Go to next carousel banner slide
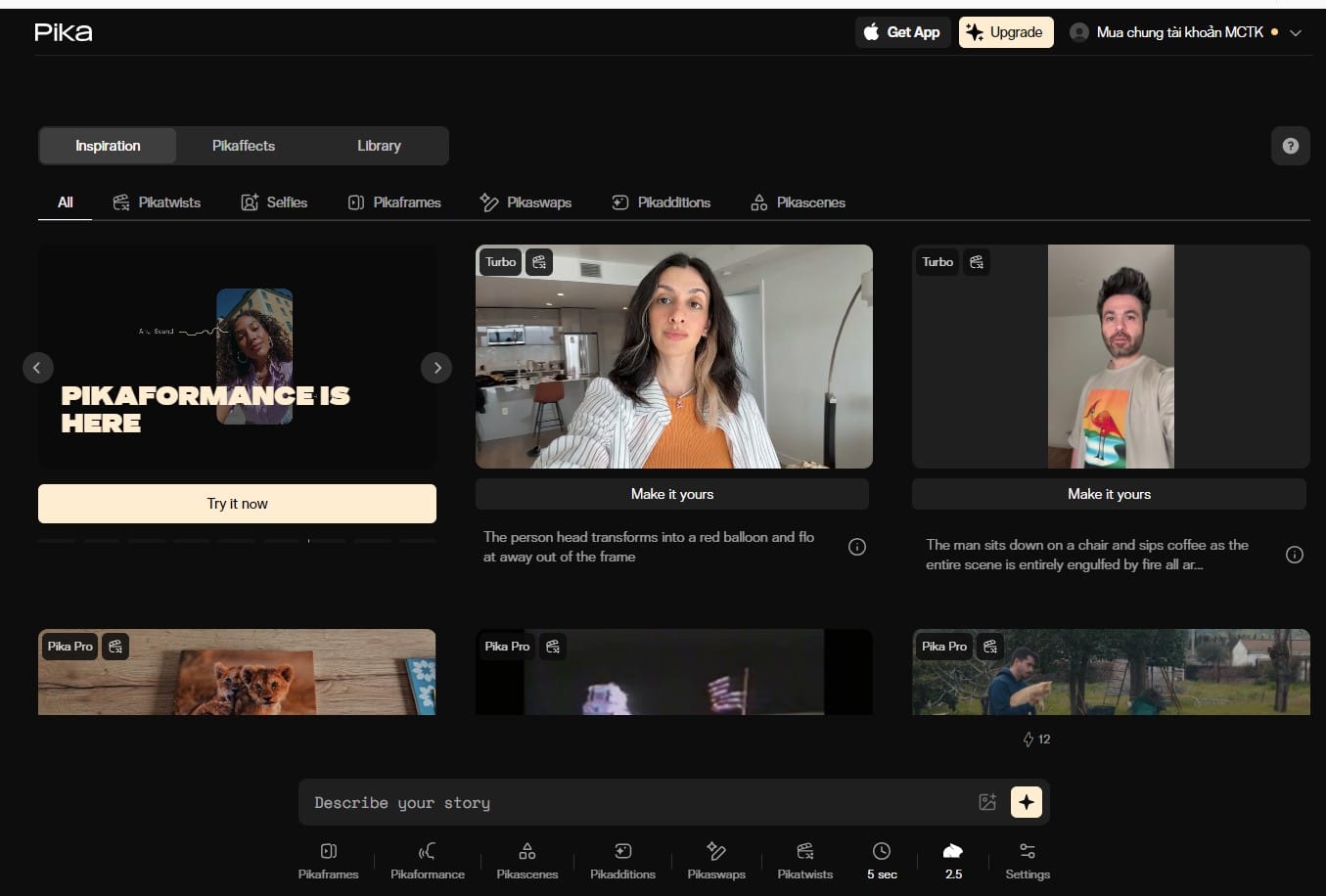The height and width of the screenshot is (896, 1326). pos(436,368)
